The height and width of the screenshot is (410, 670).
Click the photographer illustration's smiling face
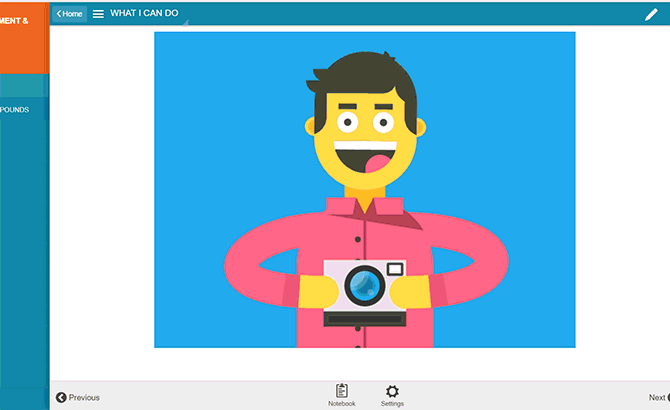[x=364, y=140]
